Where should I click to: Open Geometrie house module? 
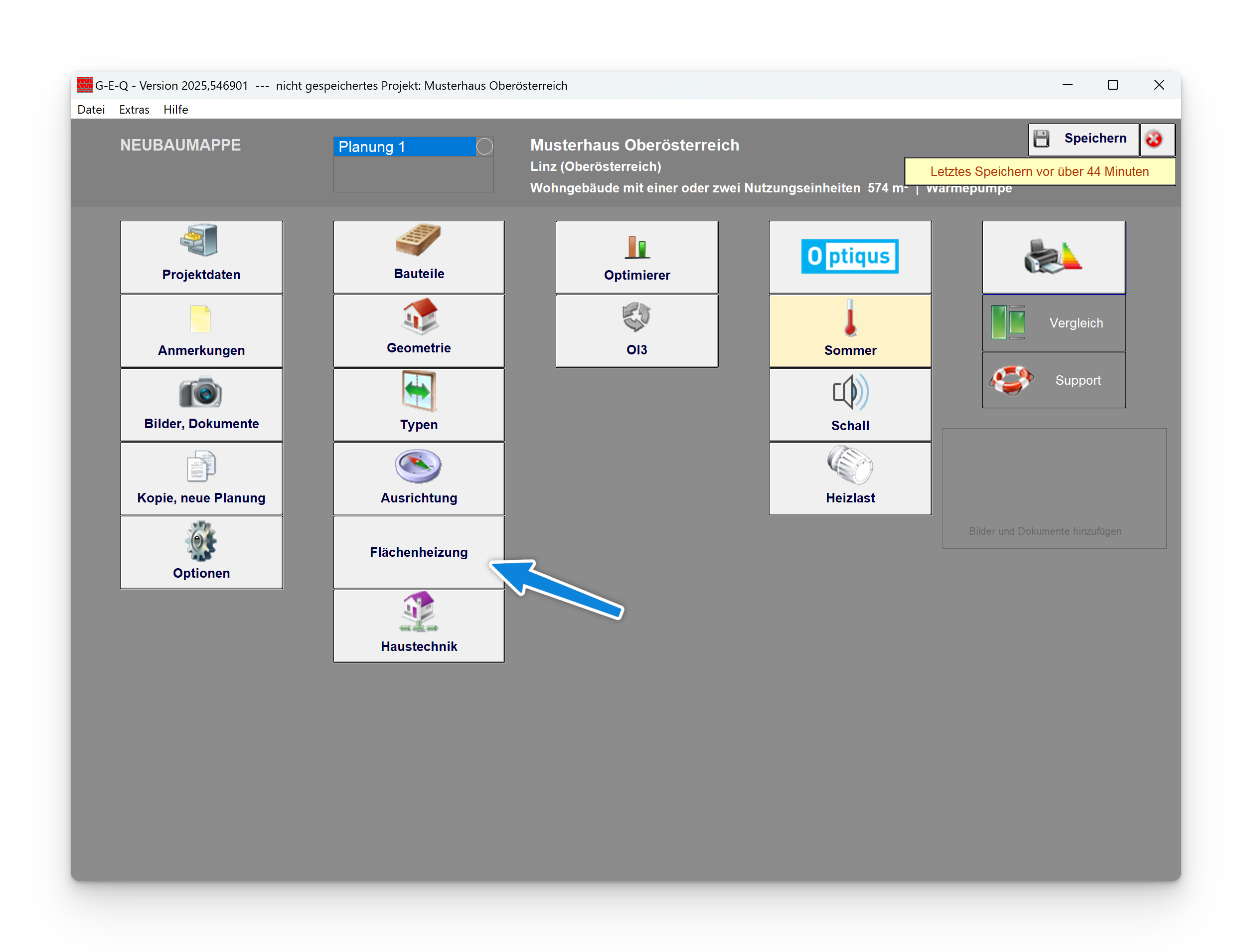(419, 330)
